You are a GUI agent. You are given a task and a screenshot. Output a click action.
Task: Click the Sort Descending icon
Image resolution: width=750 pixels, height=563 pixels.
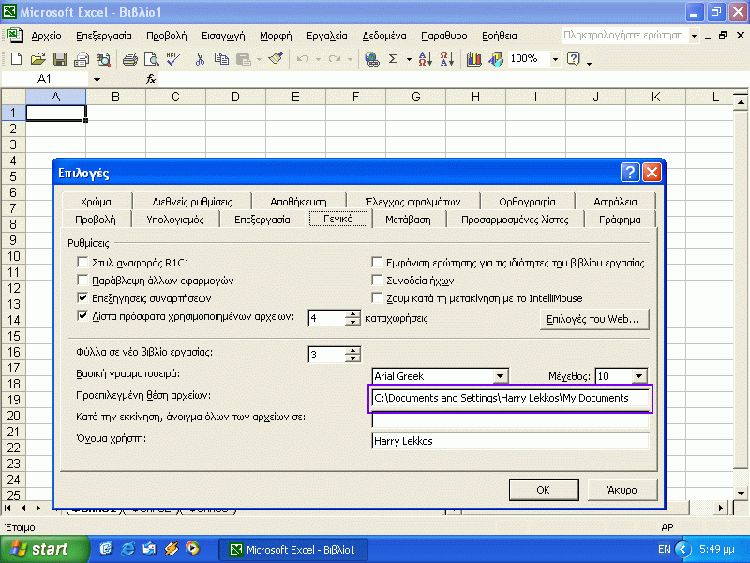pos(447,59)
